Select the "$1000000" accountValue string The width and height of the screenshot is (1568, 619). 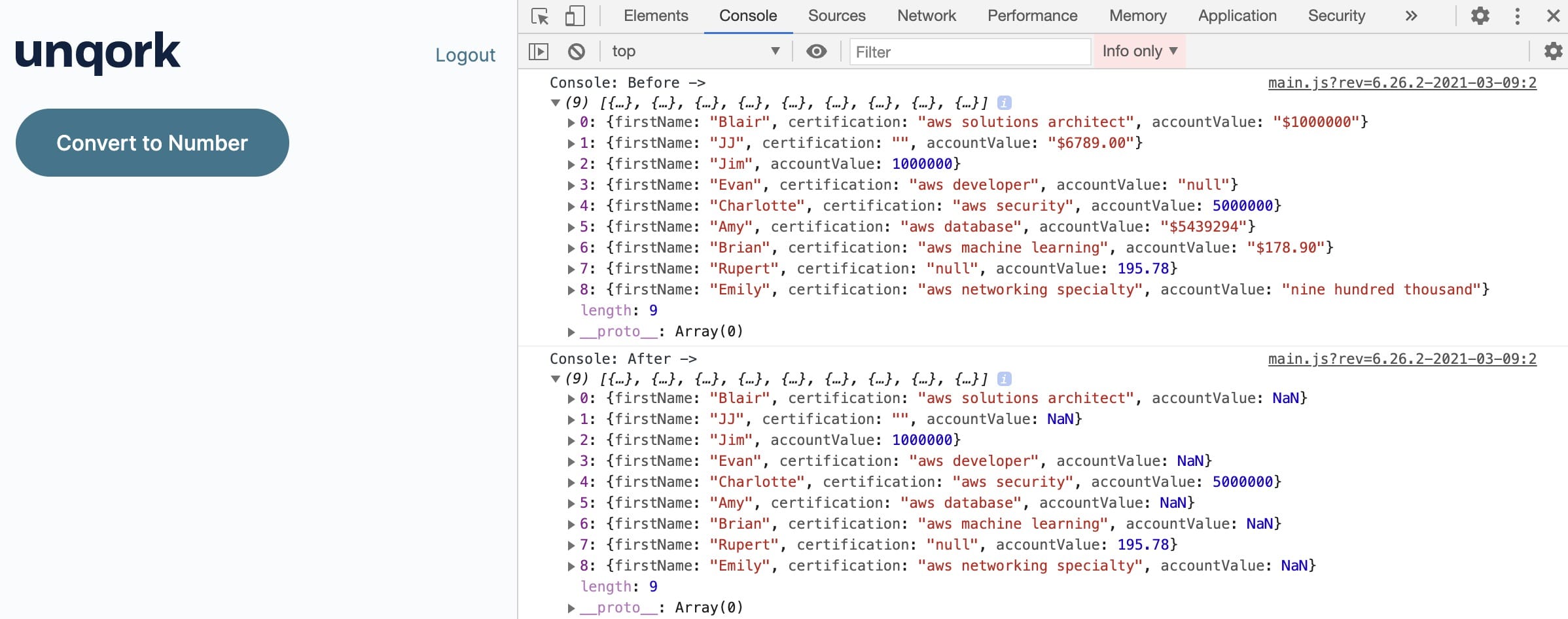coord(1316,122)
